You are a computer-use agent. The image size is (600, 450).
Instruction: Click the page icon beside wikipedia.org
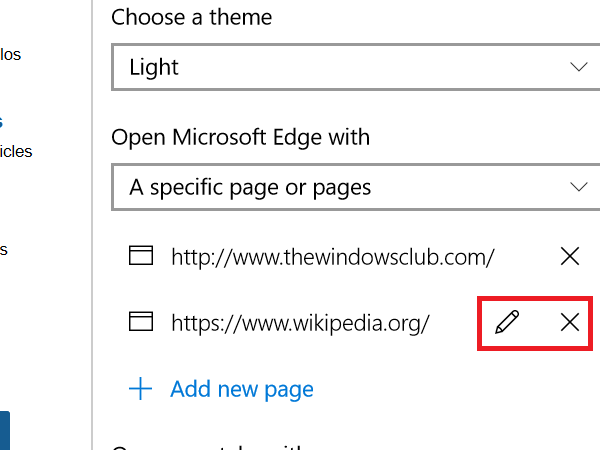click(x=142, y=322)
